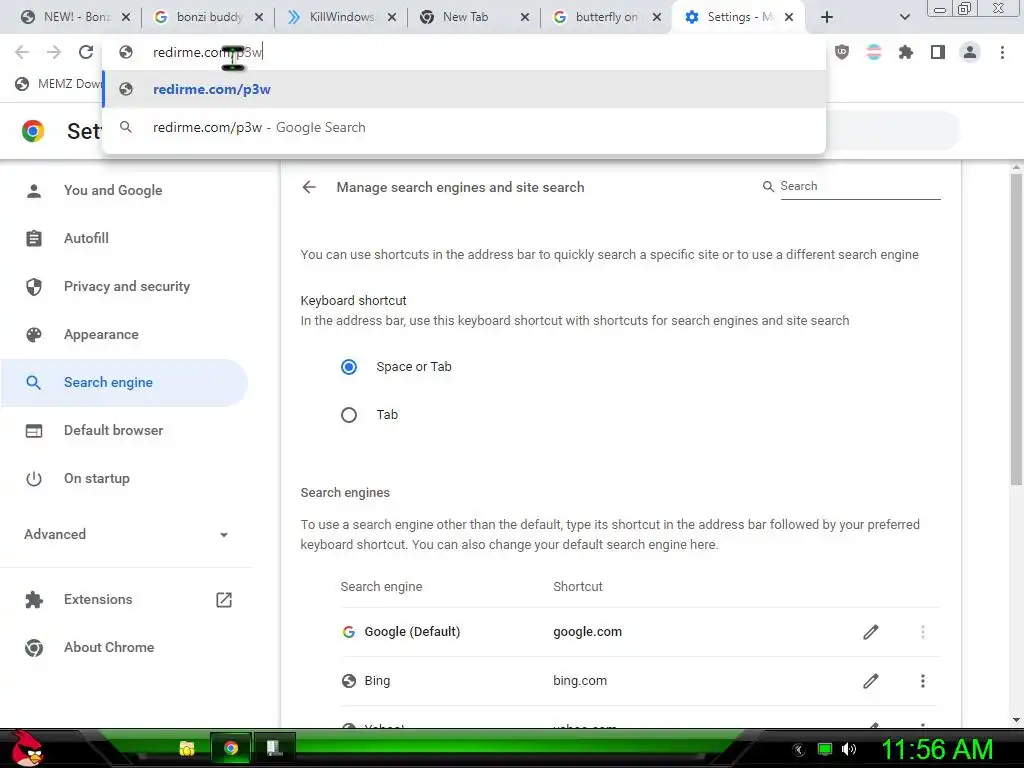The height and width of the screenshot is (768, 1024).
Task: Switch to the KillWindows tab
Action: [340, 17]
